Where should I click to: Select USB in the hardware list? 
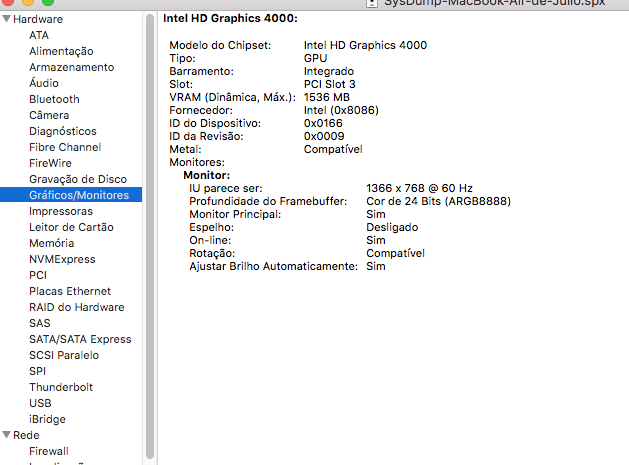click(x=40, y=403)
